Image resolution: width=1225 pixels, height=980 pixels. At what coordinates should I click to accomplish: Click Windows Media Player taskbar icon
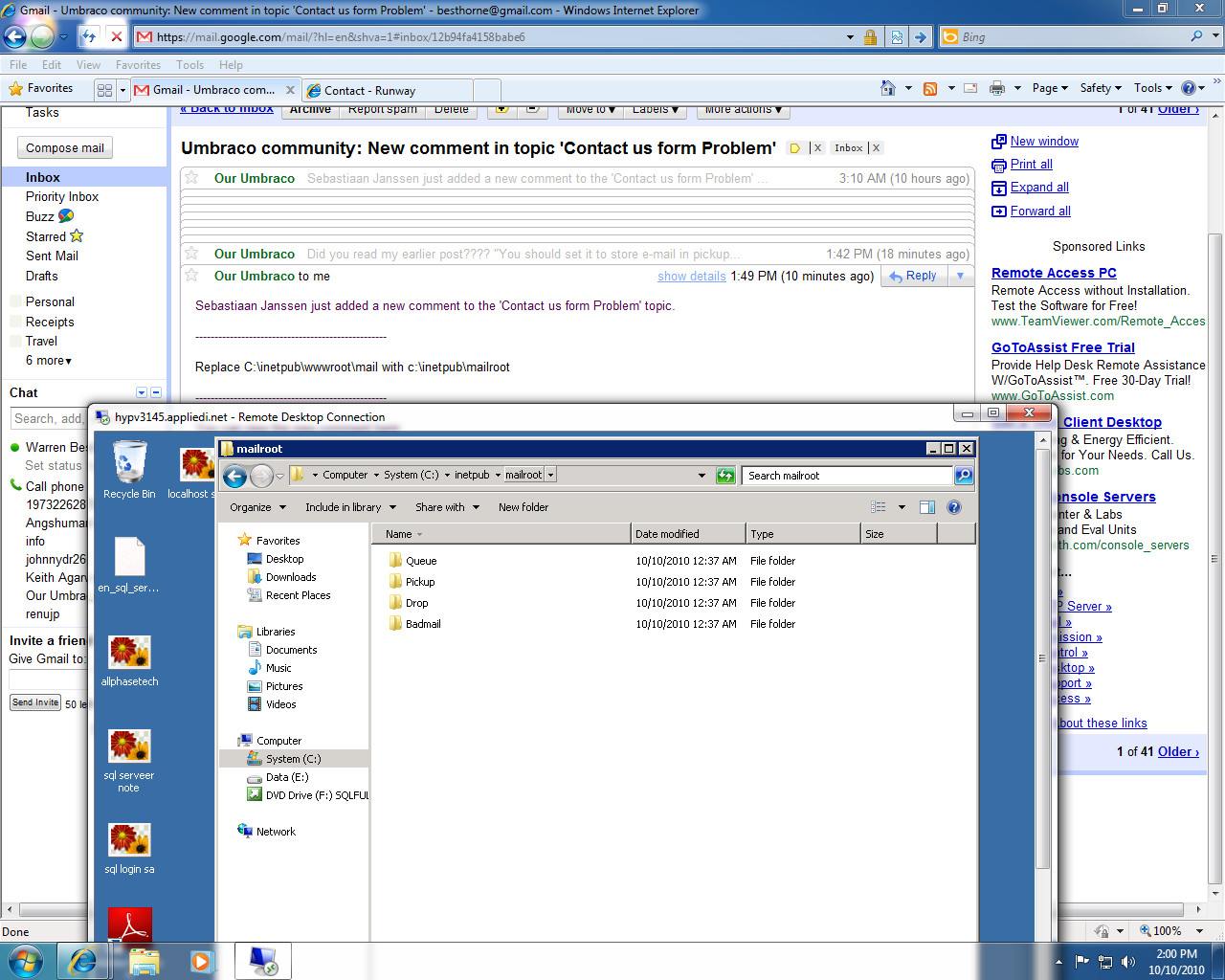[201, 961]
